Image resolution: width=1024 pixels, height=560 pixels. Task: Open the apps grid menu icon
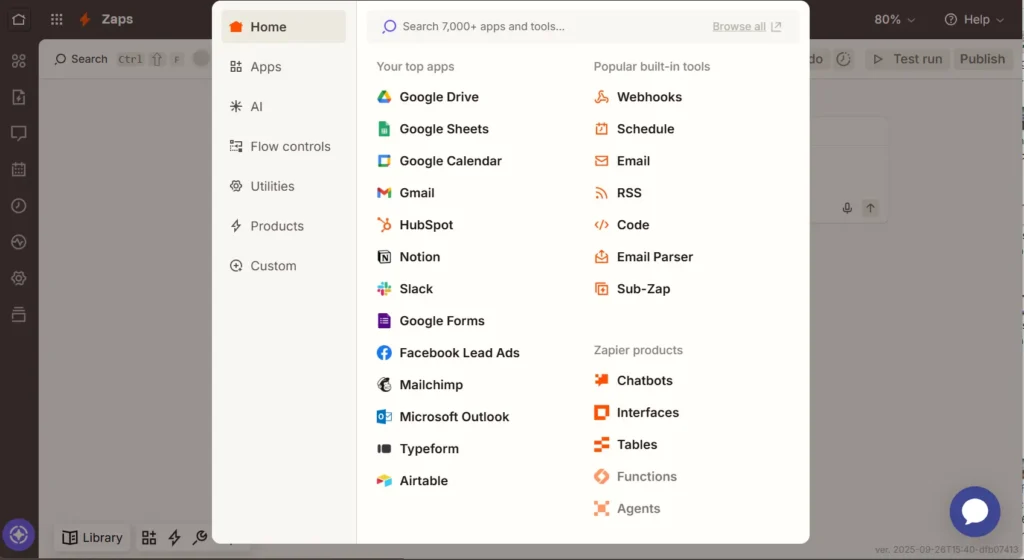click(57, 19)
